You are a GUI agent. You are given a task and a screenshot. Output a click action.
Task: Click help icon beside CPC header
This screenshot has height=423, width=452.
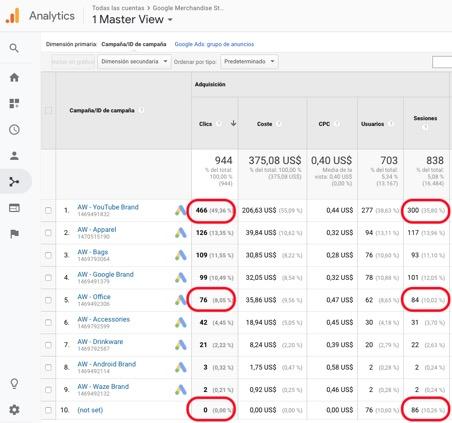pyautogui.click(x=337, y=124)
